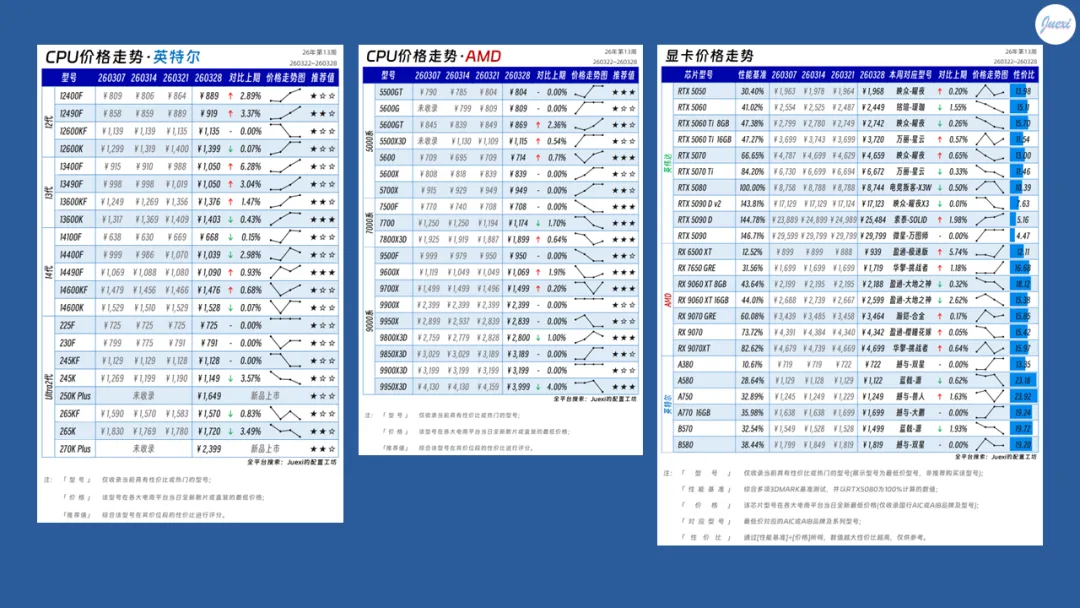Click the red up arrow in 5600GT row
1080x608 pixels.
(538, 125)
